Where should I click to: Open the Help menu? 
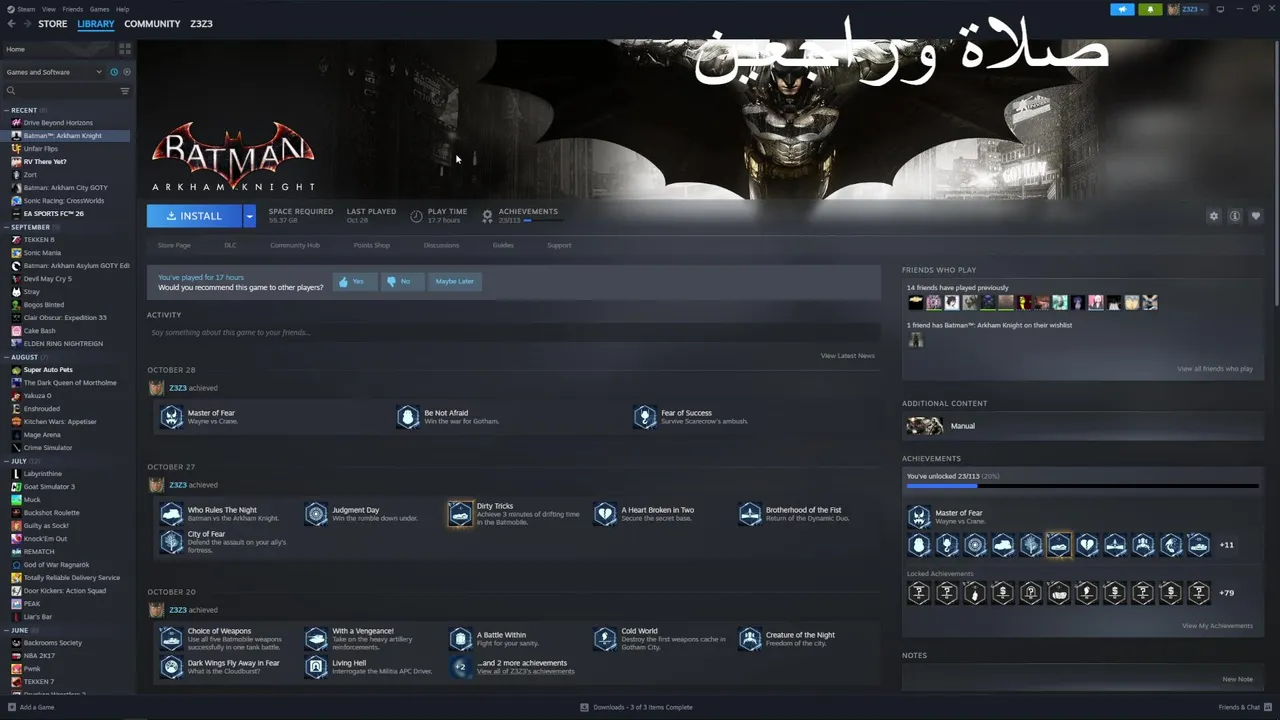(122, 9)
